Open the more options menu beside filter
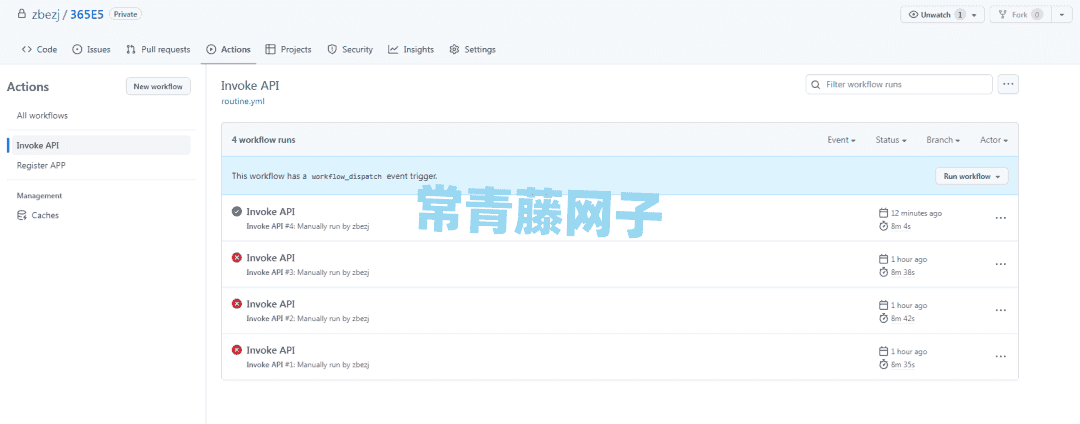Screen dimensions: 1080x424 coord(1008,84)
